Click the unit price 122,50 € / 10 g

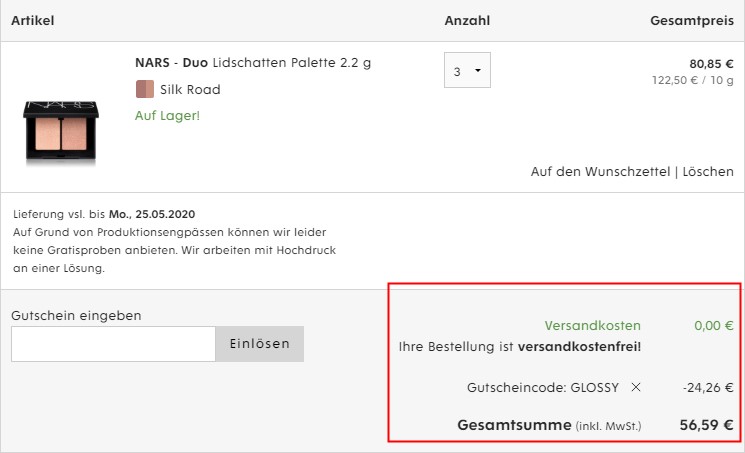(692, 80)
